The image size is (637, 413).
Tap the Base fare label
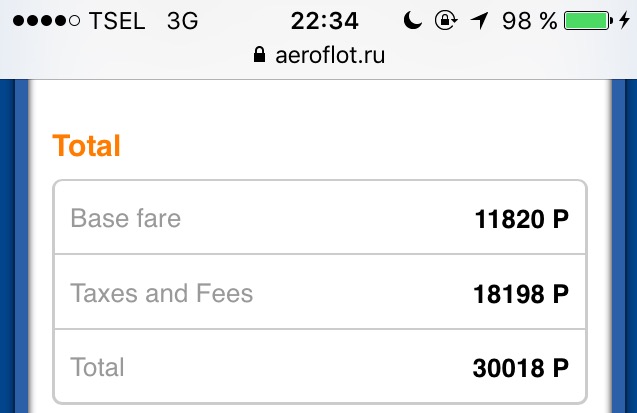[x=125, y=218]
